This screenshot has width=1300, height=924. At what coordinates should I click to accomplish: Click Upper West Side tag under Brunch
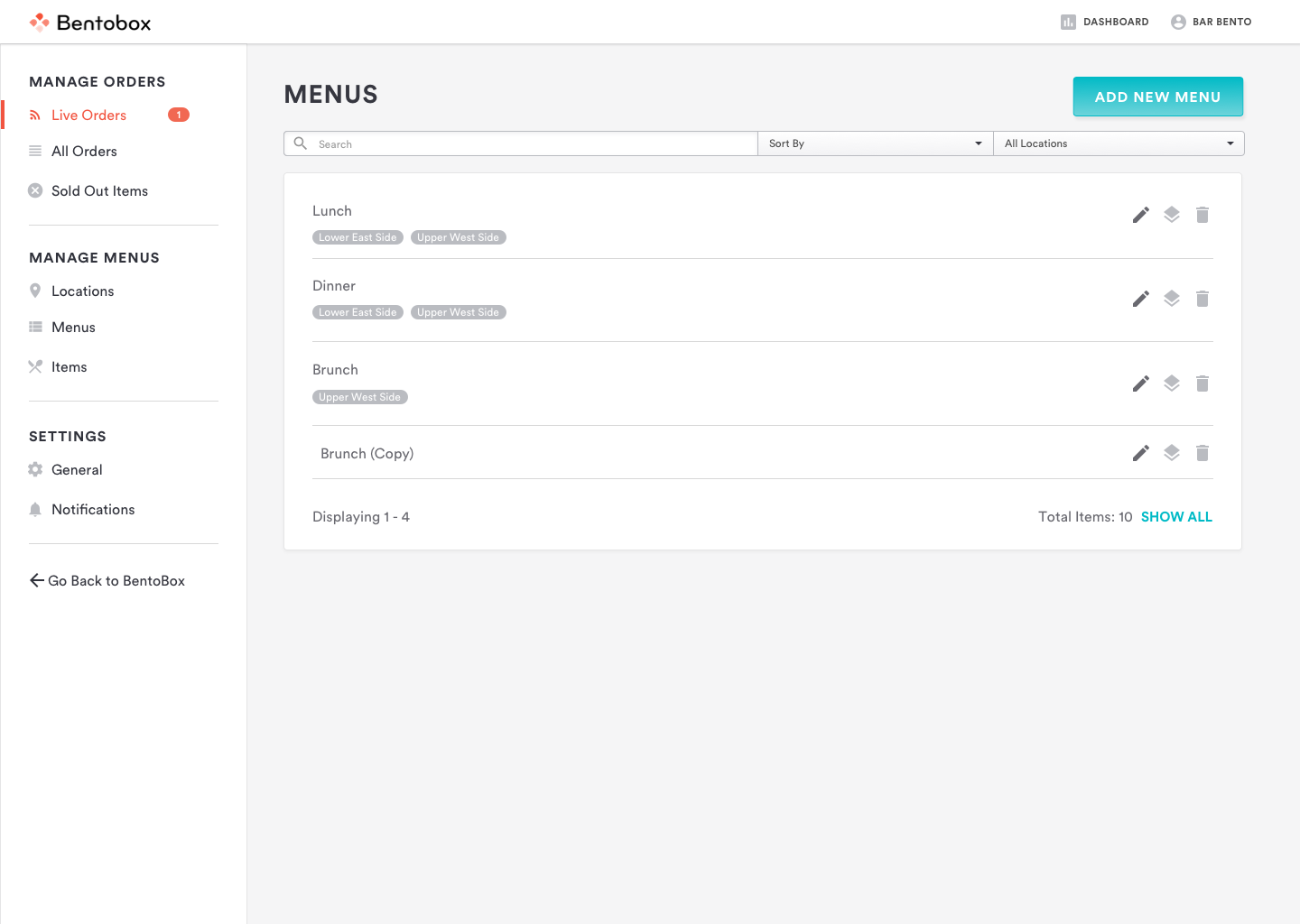(359, 397)
